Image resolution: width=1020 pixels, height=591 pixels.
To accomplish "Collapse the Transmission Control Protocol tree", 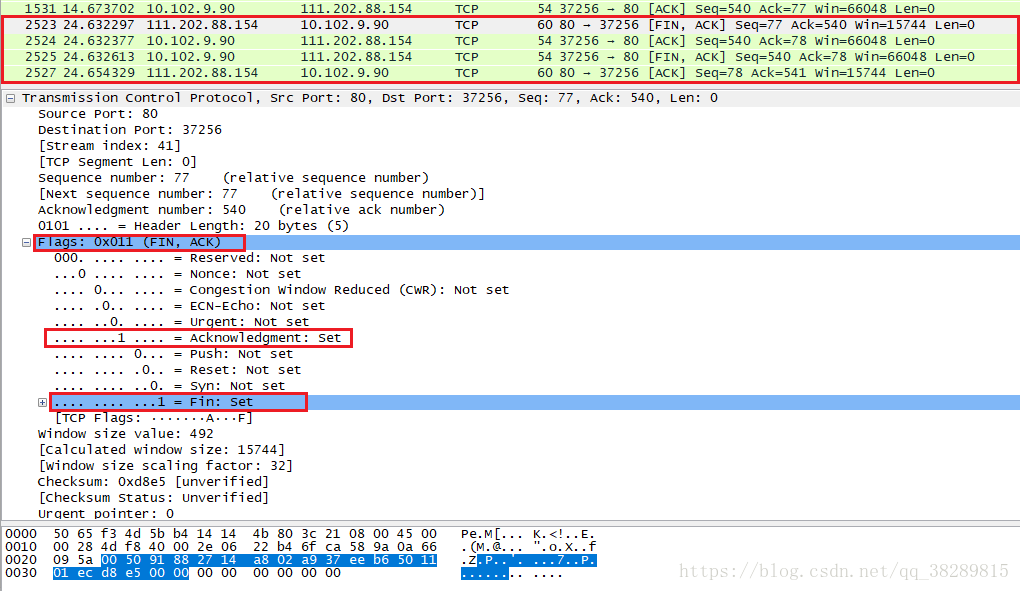I will [10, 99].
